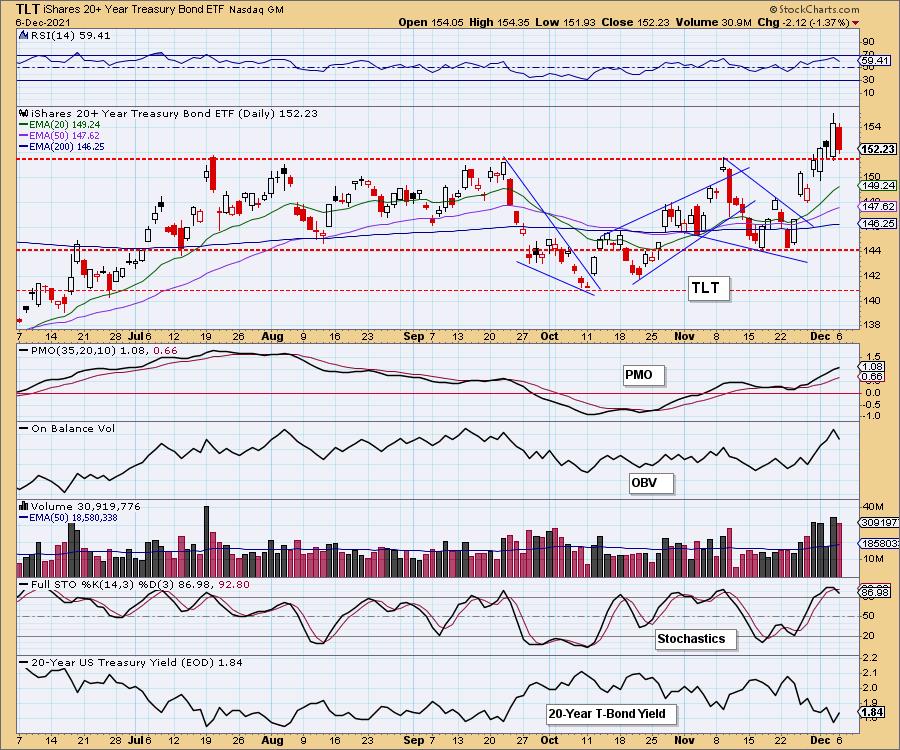Click the 1.84 yield tag on right axis
The width and height of the screenshot is (900, 750).
click(872, 712)
